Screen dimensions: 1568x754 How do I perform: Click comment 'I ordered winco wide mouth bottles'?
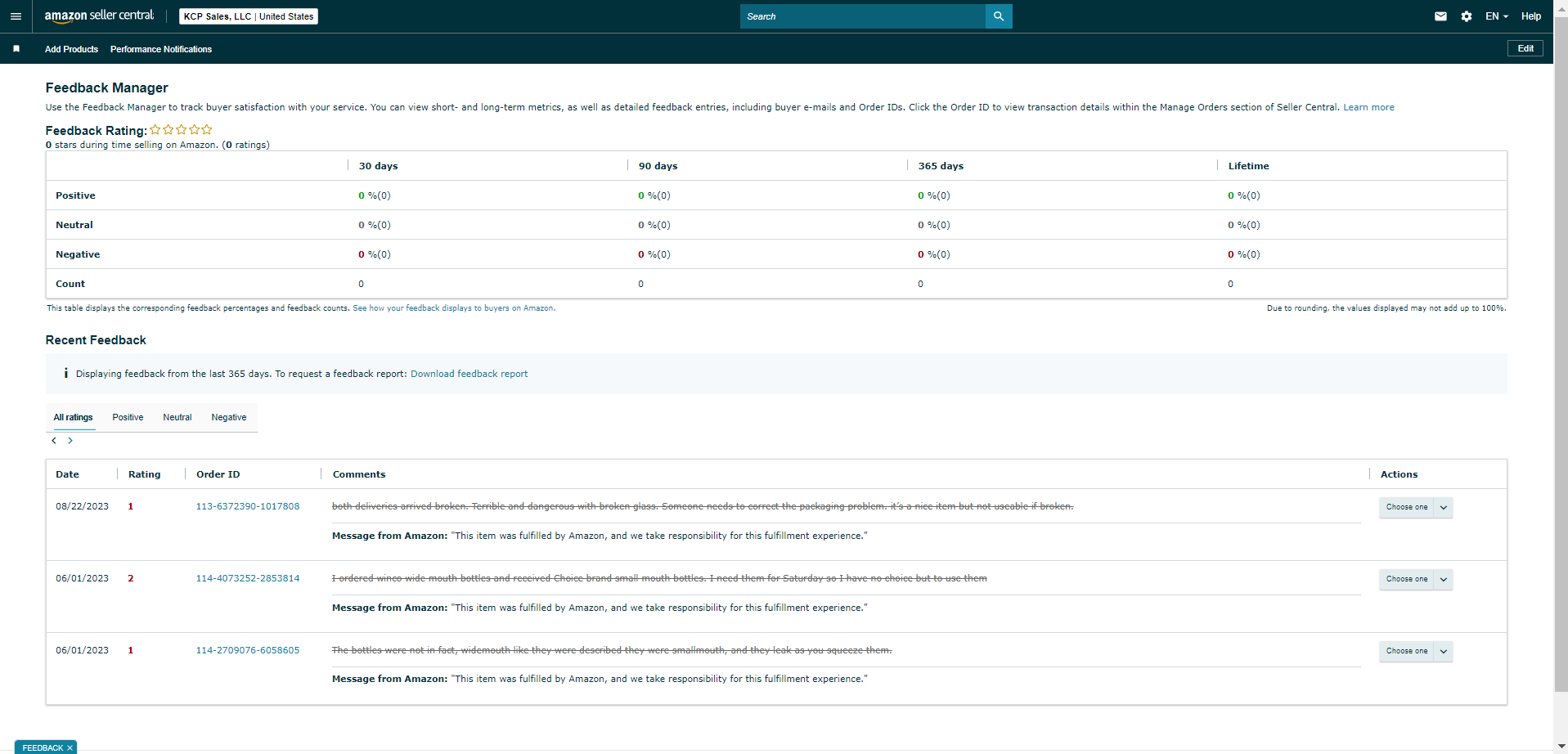[659, 578]
